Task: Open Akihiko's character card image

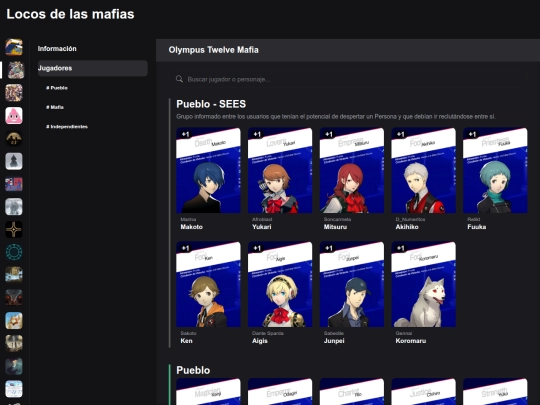Action: [x=423, y=170]
